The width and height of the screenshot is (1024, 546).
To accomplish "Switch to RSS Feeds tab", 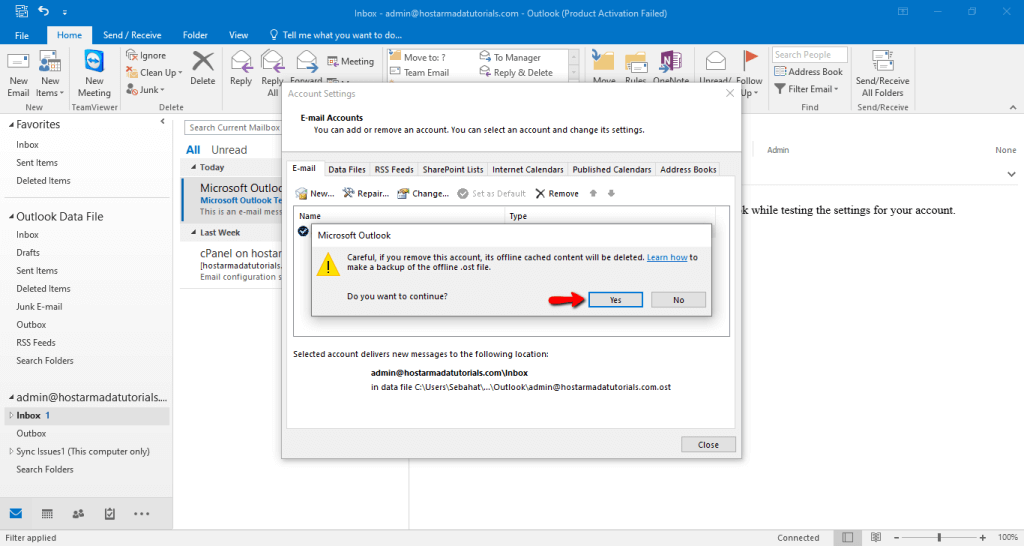I will 394,169.
